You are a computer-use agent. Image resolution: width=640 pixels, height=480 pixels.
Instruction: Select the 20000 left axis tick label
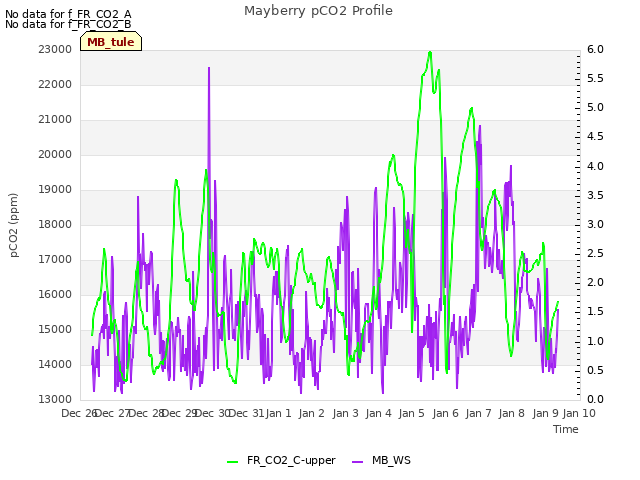(55, 154)
